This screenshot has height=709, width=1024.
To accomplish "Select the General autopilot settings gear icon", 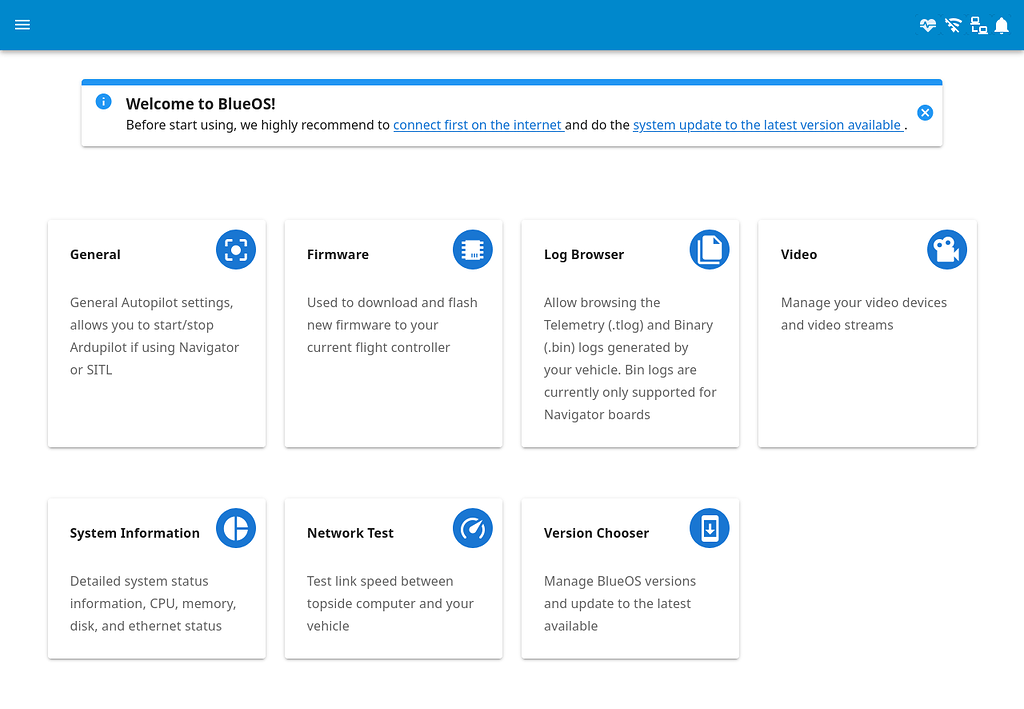I will tap(236, 249).
